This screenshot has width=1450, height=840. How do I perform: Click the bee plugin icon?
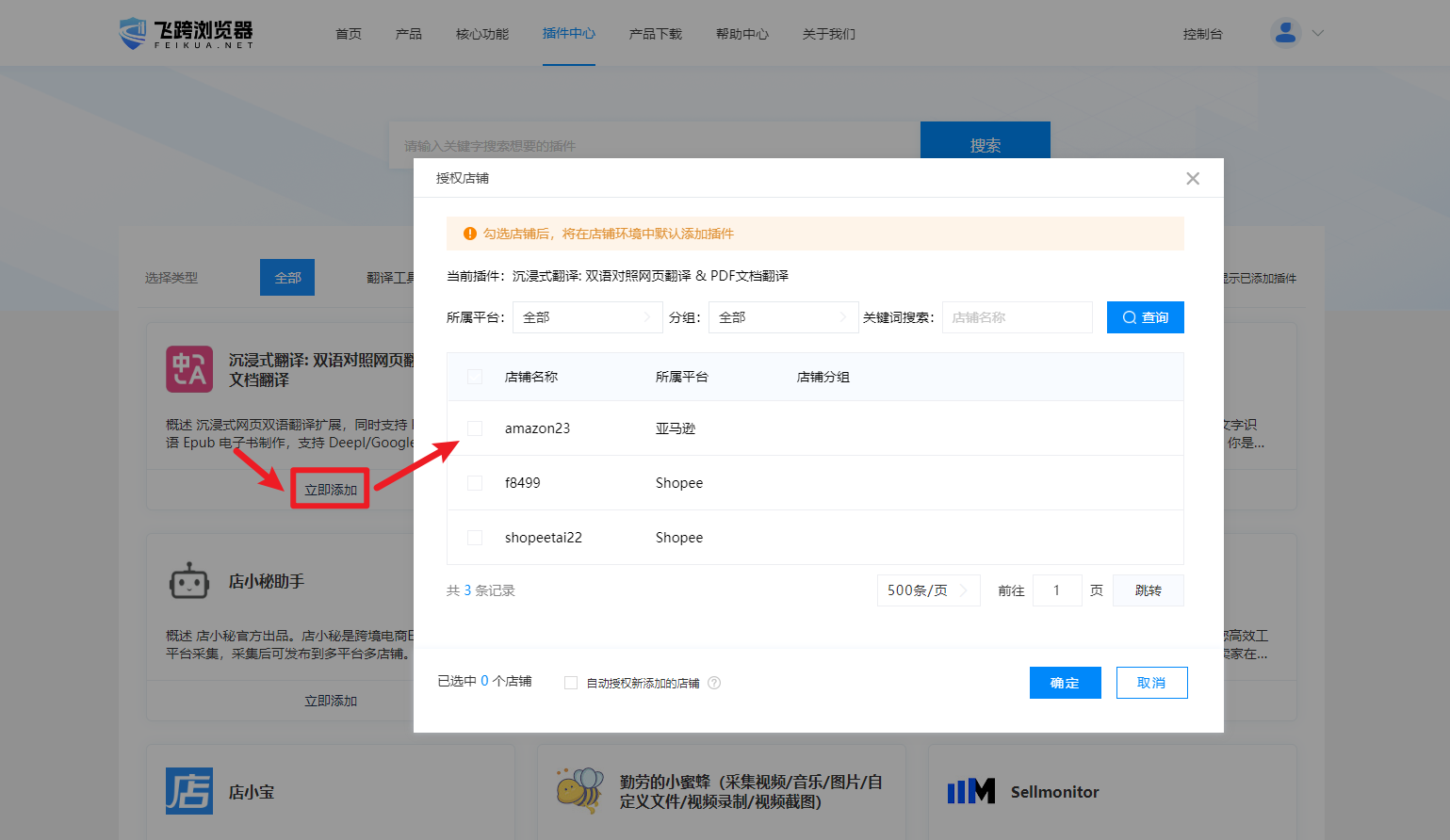click(579, 791)
